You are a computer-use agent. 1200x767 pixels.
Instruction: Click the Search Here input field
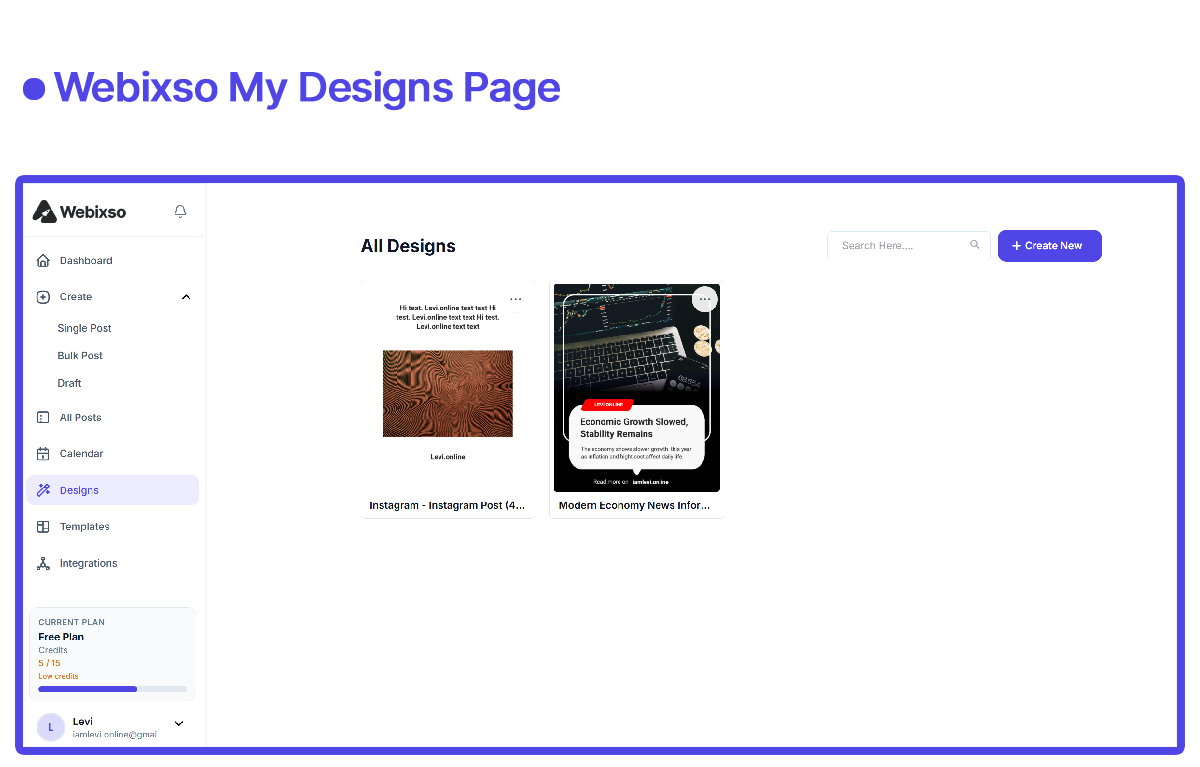click(908, 245)
